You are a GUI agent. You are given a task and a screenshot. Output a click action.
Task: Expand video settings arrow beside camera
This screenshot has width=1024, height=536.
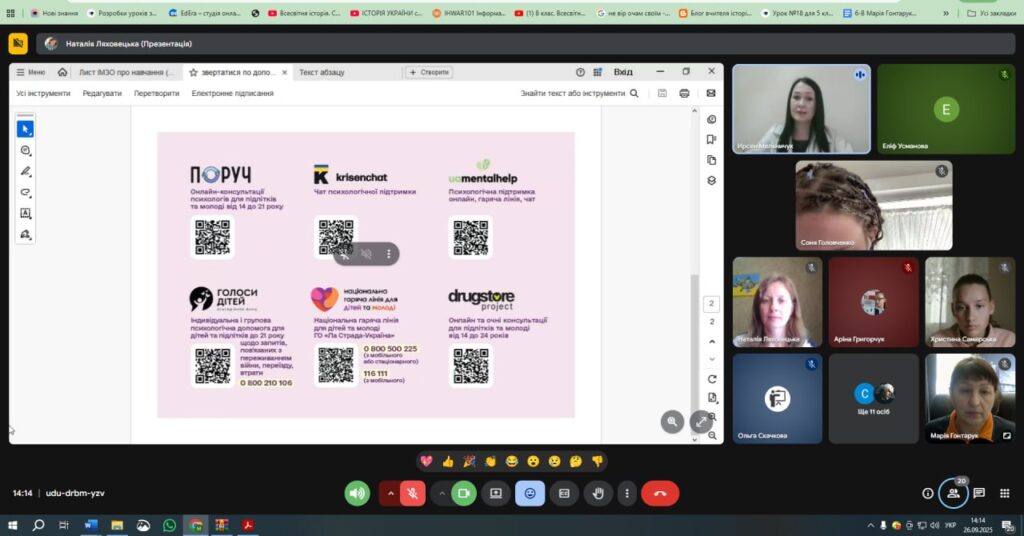coord(441,493)
